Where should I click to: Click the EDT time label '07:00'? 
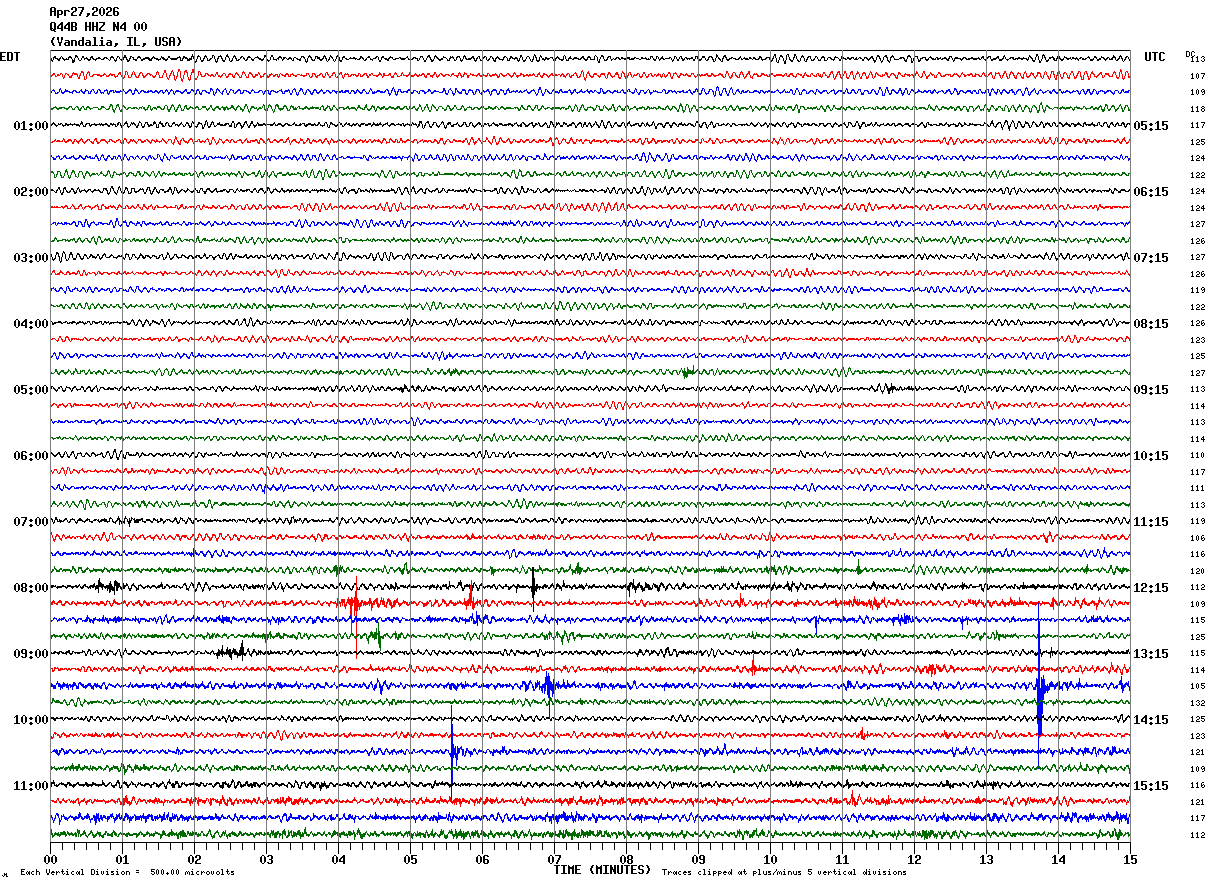(x=30, y=522)
